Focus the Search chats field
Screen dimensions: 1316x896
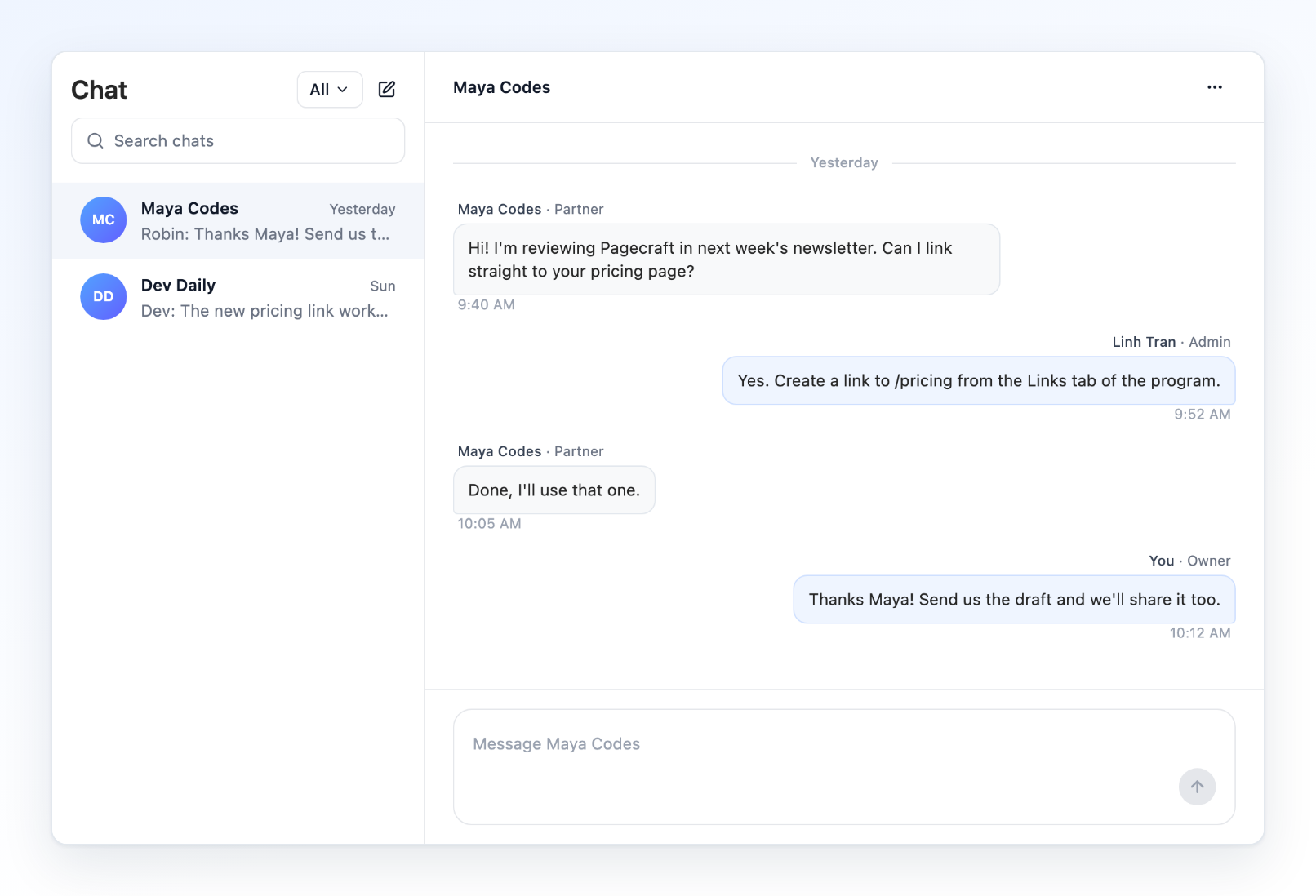(238, 141)
